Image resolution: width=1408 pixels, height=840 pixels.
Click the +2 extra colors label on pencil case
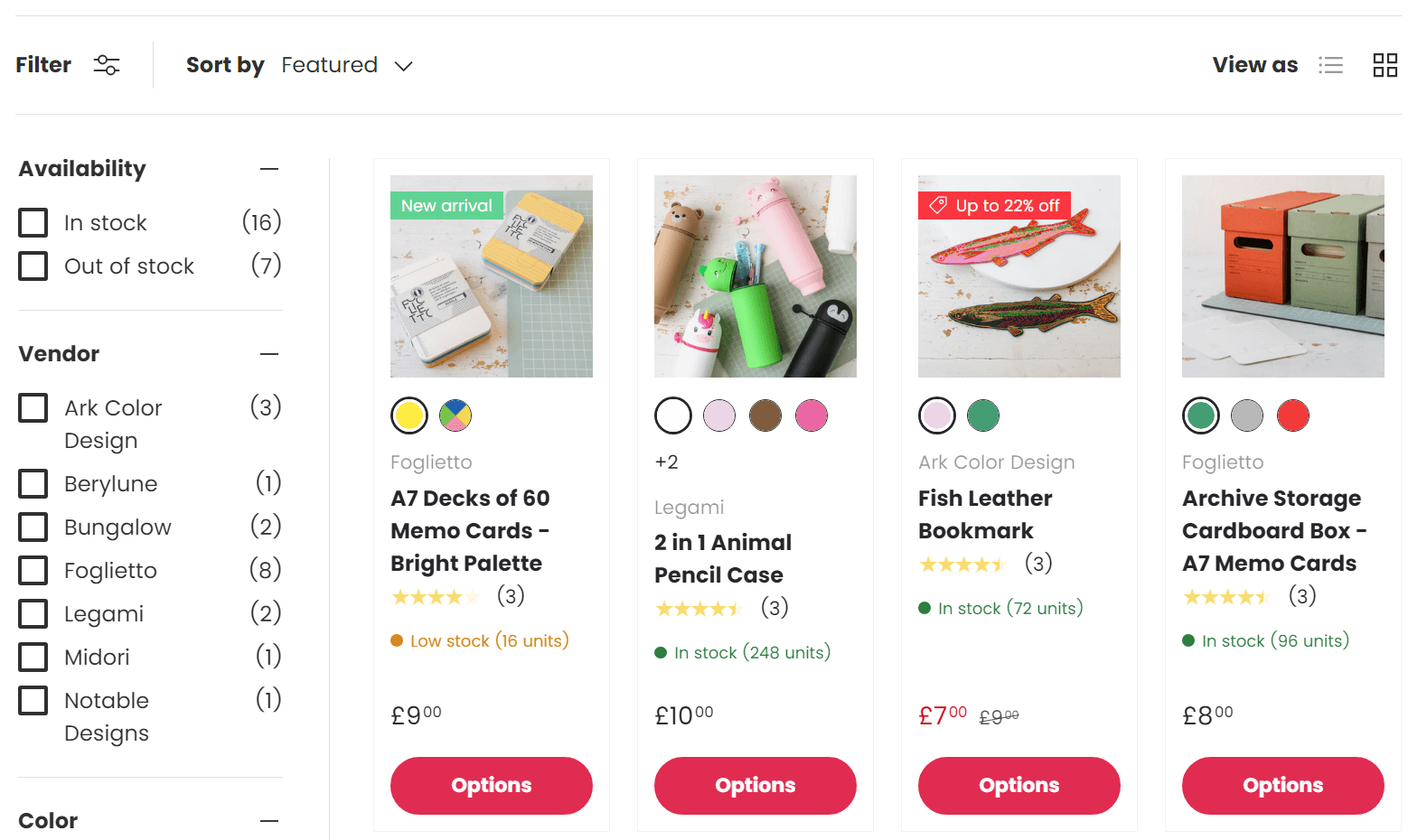pos(667,462)
